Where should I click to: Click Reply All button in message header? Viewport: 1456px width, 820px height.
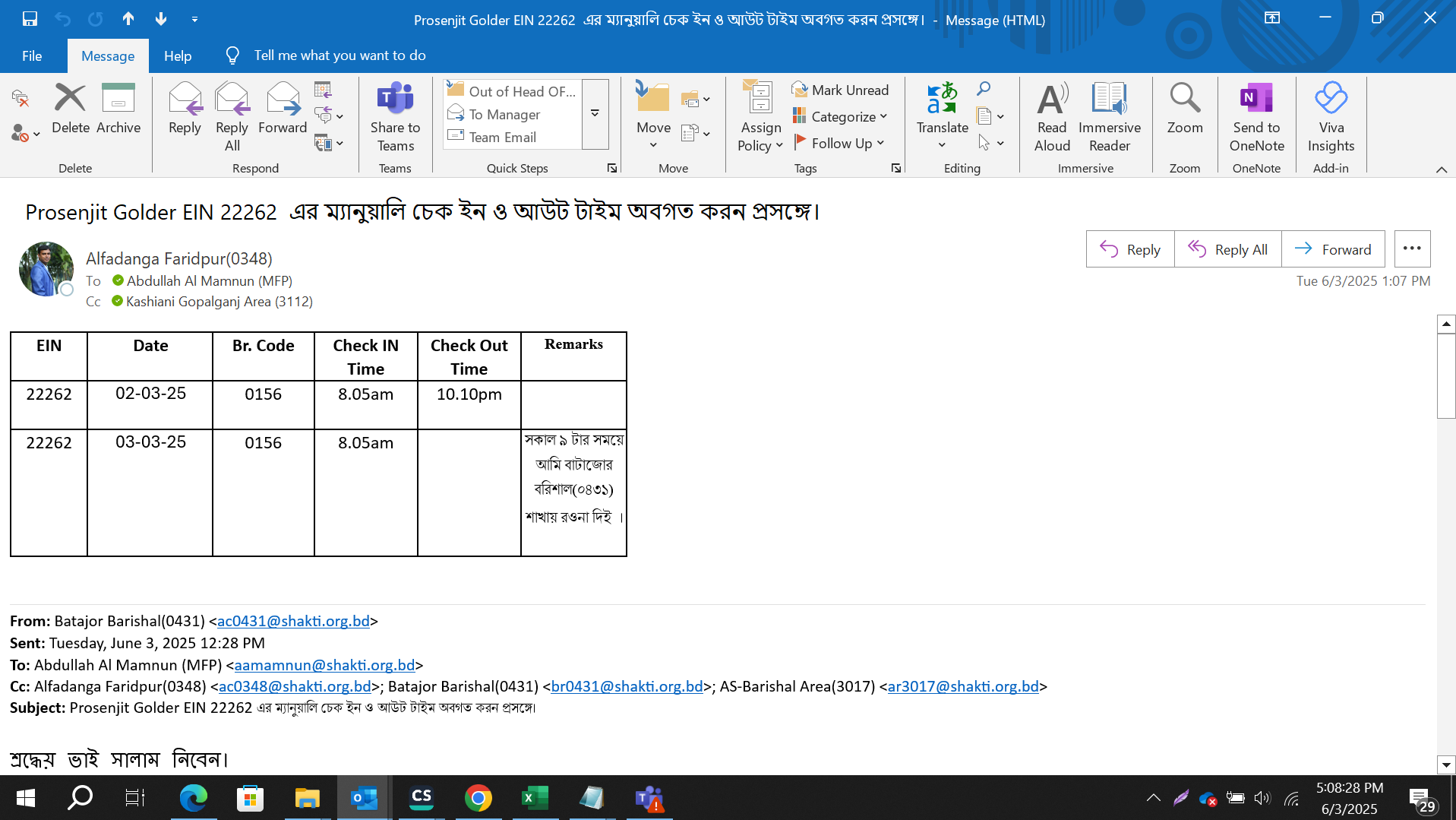point(1227,249)
